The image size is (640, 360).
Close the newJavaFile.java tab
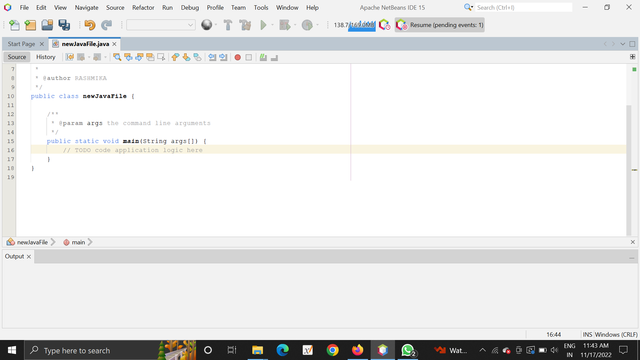115,44
